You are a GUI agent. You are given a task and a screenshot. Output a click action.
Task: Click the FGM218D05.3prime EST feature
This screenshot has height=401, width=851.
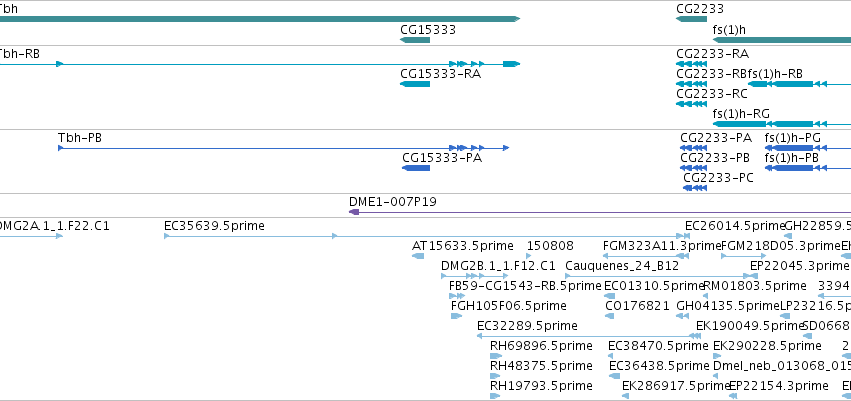[744, 256]
